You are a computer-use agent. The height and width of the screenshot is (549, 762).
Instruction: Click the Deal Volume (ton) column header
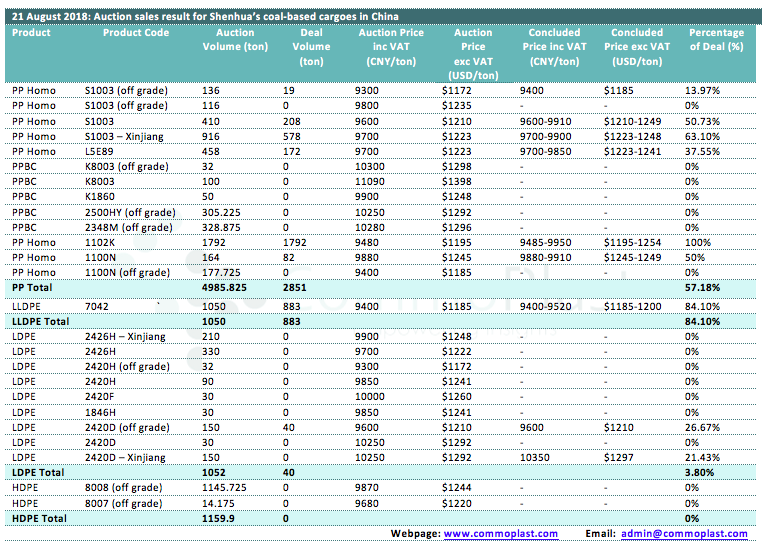(312, 45)
